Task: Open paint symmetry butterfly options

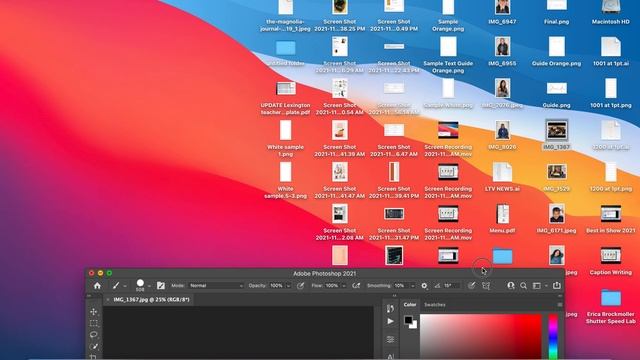Action: (x=486, y=286)
